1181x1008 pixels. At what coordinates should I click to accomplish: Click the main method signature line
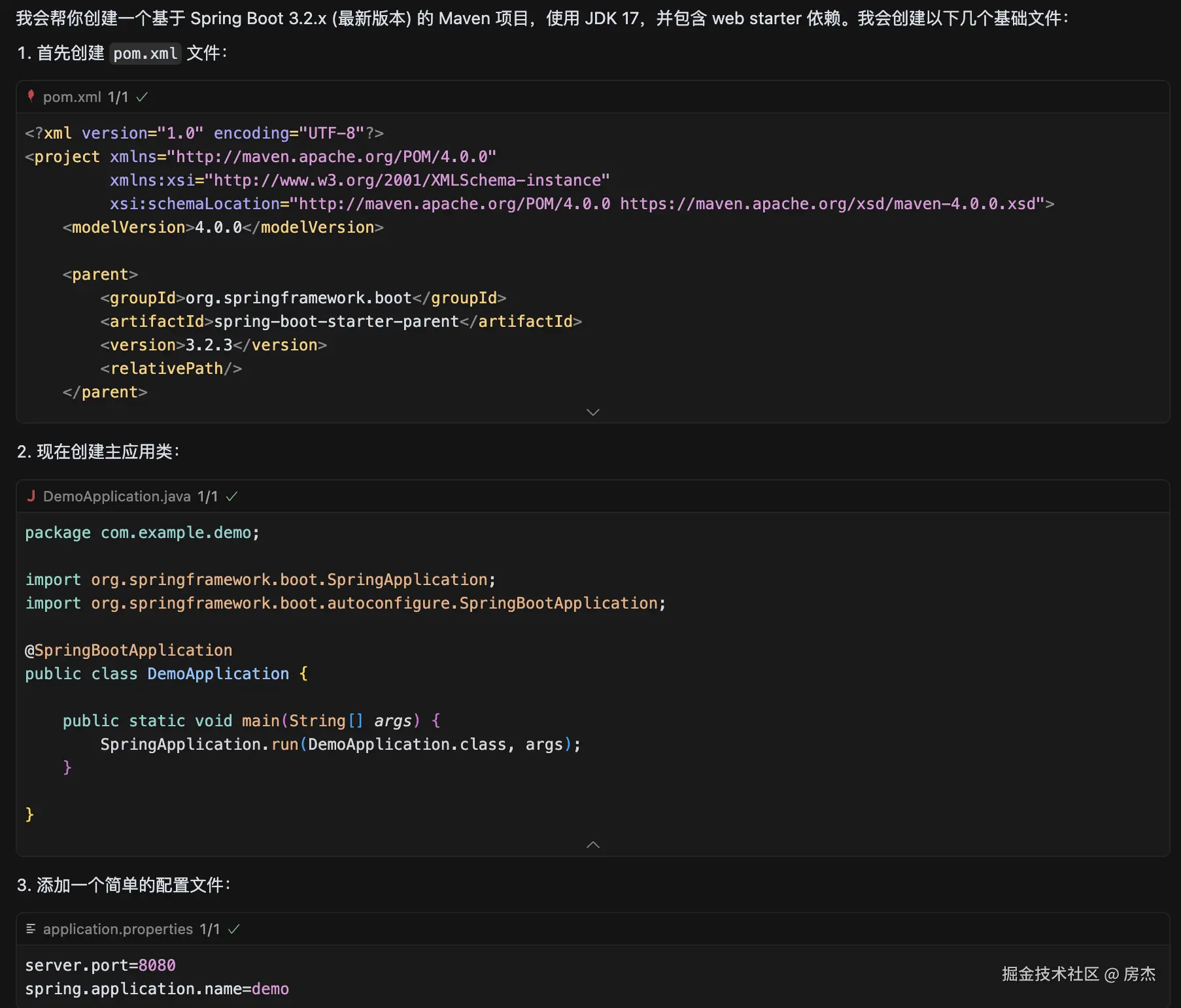[252, 721]
